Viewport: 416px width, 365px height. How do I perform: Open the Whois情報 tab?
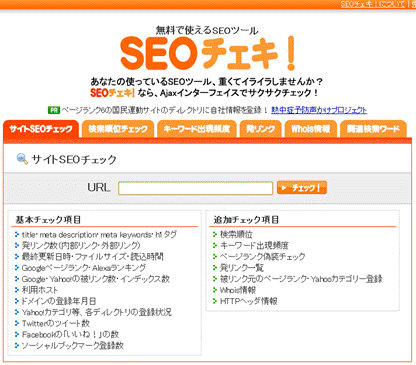coord(311,129)
